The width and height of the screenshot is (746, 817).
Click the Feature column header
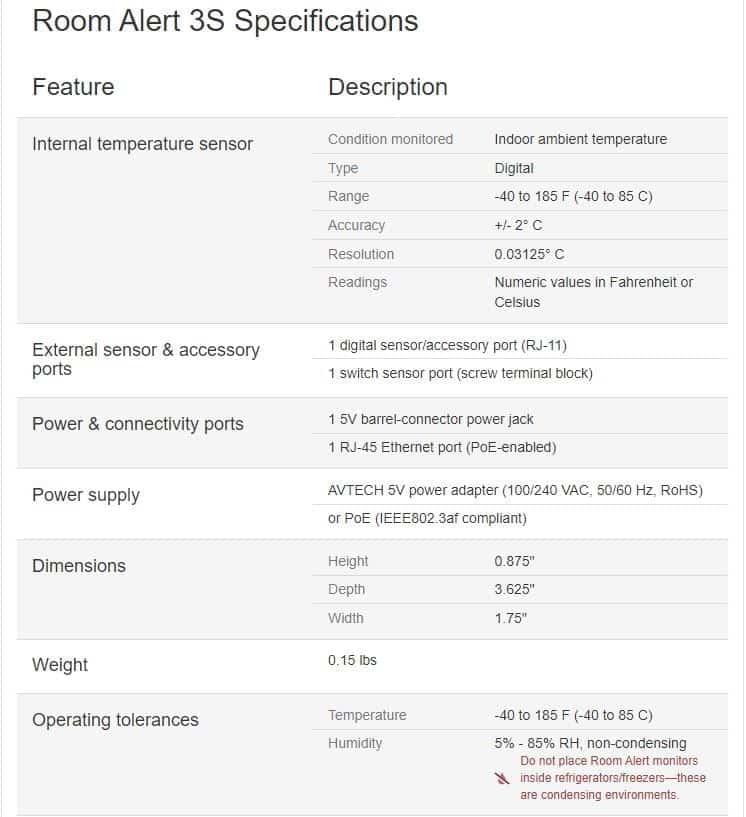pos(73,87)
